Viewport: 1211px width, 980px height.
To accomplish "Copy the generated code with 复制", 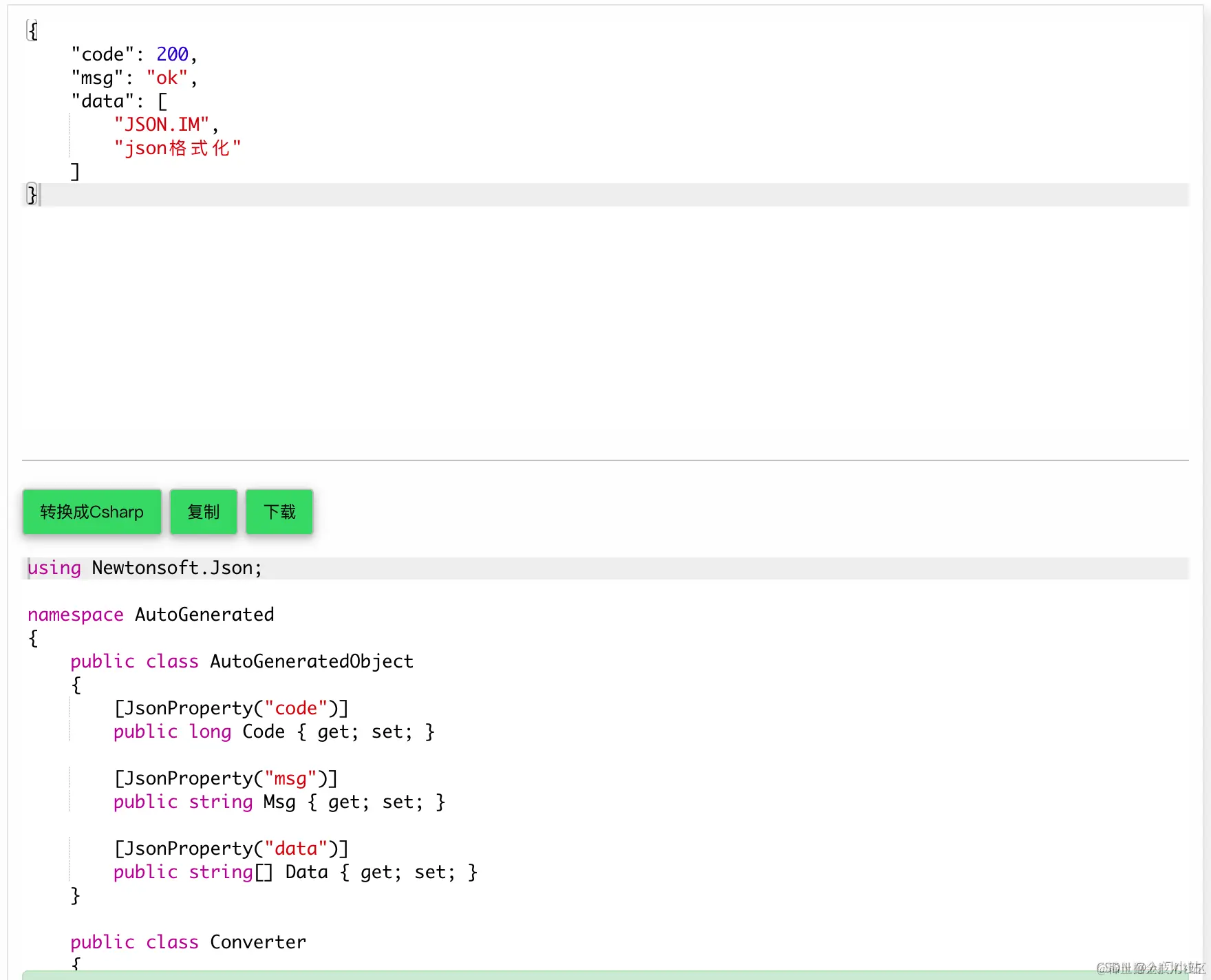I will pyautogui.click(x=204, y=511).
